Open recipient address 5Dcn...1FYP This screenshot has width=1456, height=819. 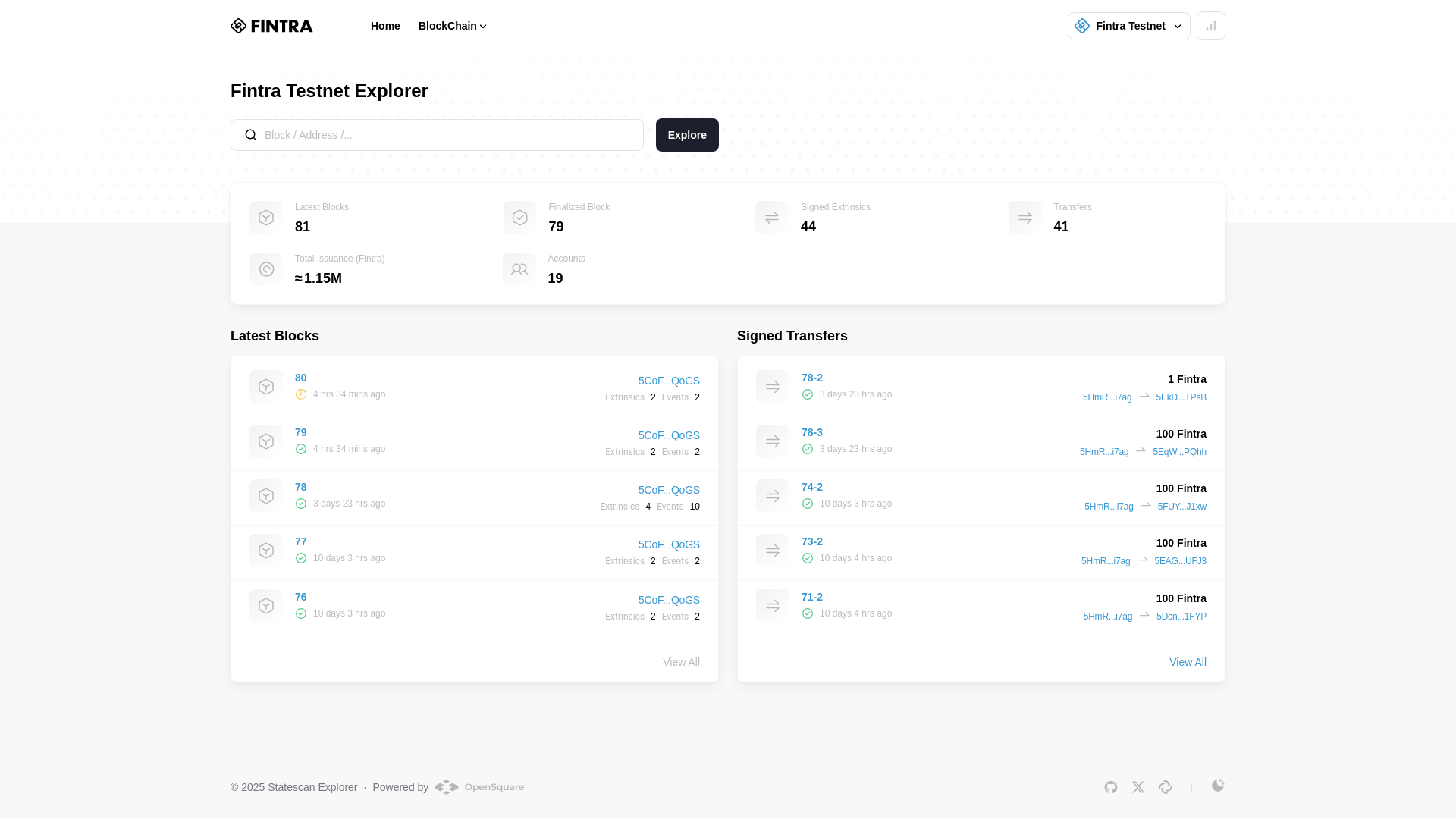[x=1181, y=617]
